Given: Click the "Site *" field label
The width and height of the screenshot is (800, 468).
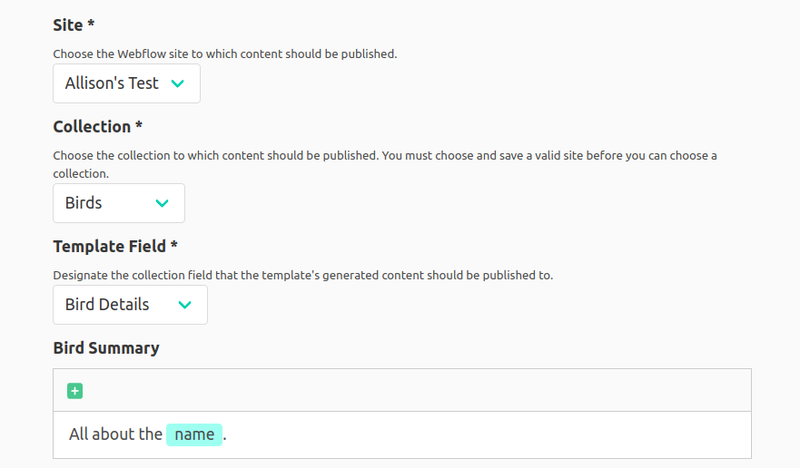Looking at the screenshot, I should pos(73,25).
